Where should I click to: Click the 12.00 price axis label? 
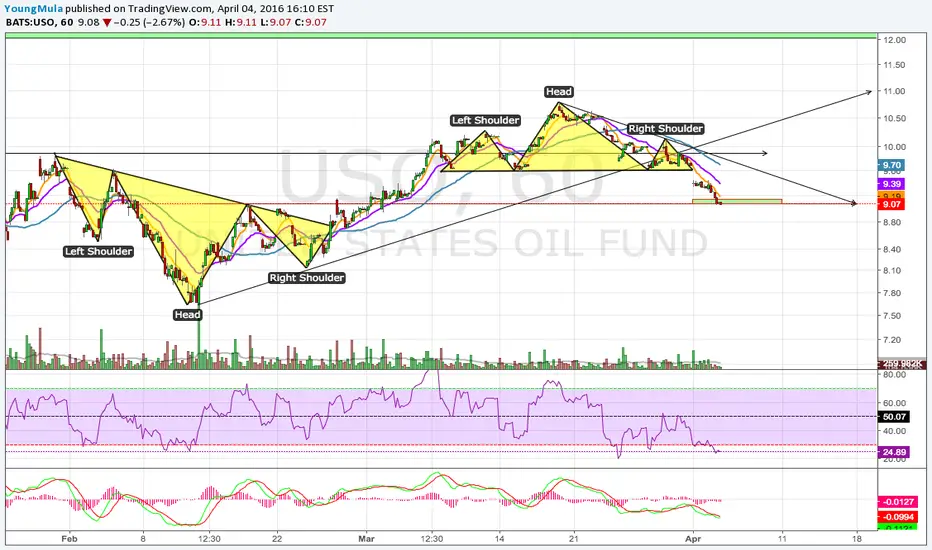pyautogui.click(x=895, y=40)
